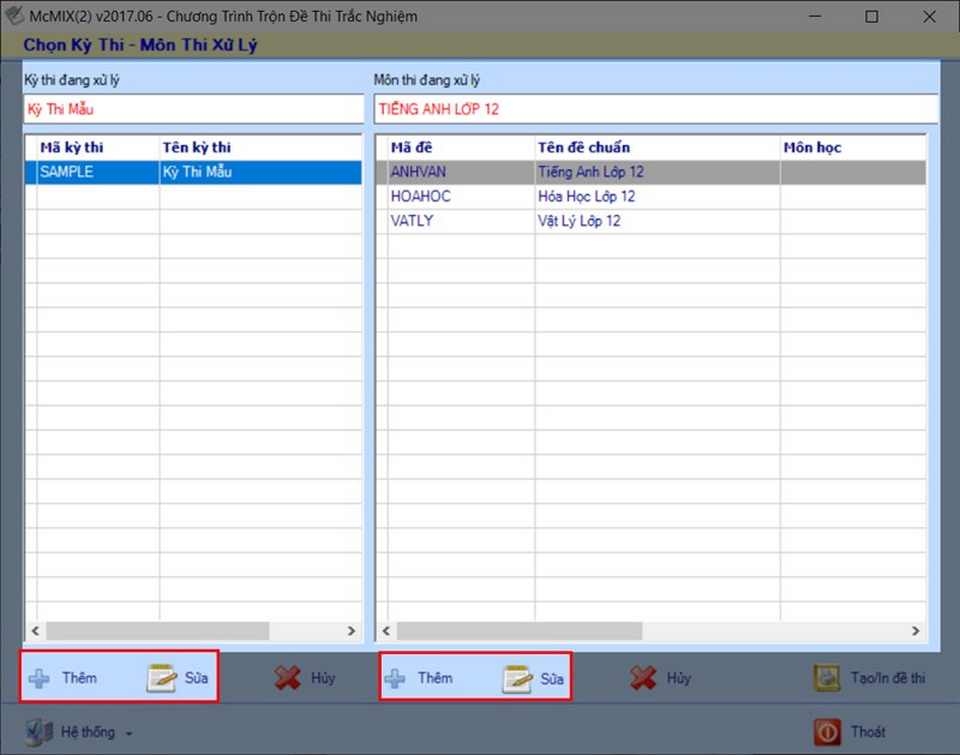Viewport: 960px width, 755px height.
Task: Click left arrow of subject list scrollbar
Action: click(x=386, y=631)
